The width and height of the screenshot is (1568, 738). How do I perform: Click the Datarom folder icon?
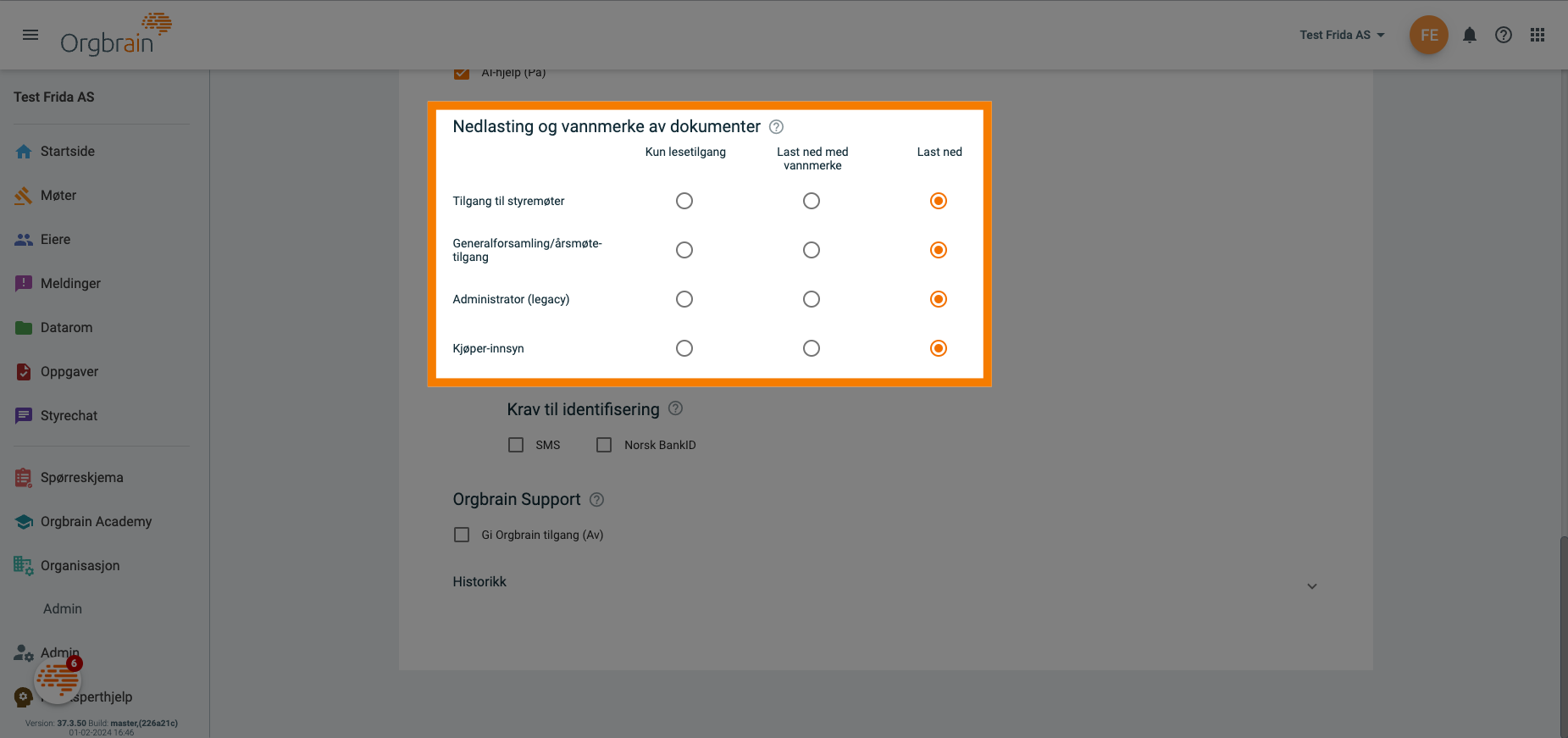[x=24, y=328]
